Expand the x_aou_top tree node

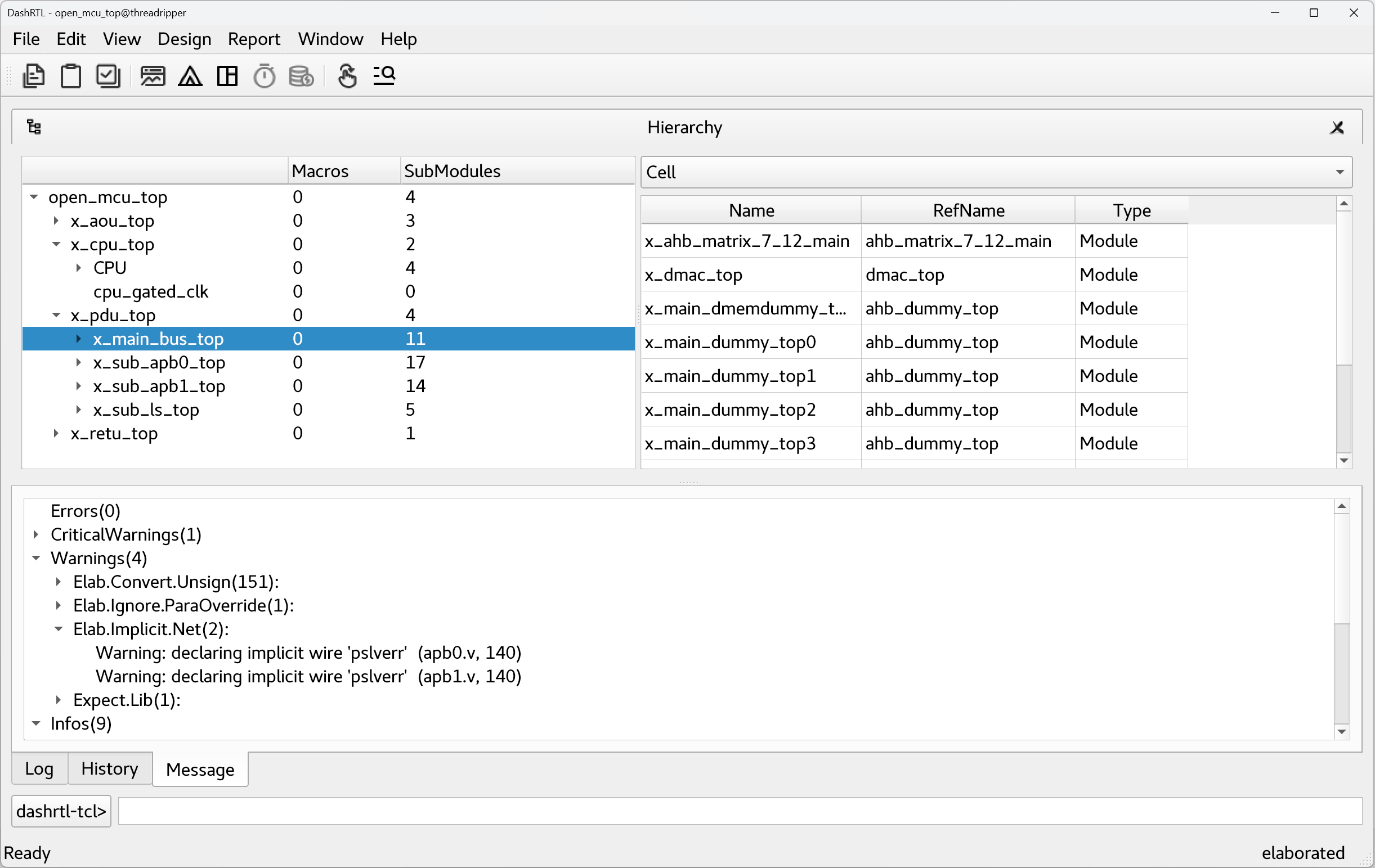pos(56,221)
